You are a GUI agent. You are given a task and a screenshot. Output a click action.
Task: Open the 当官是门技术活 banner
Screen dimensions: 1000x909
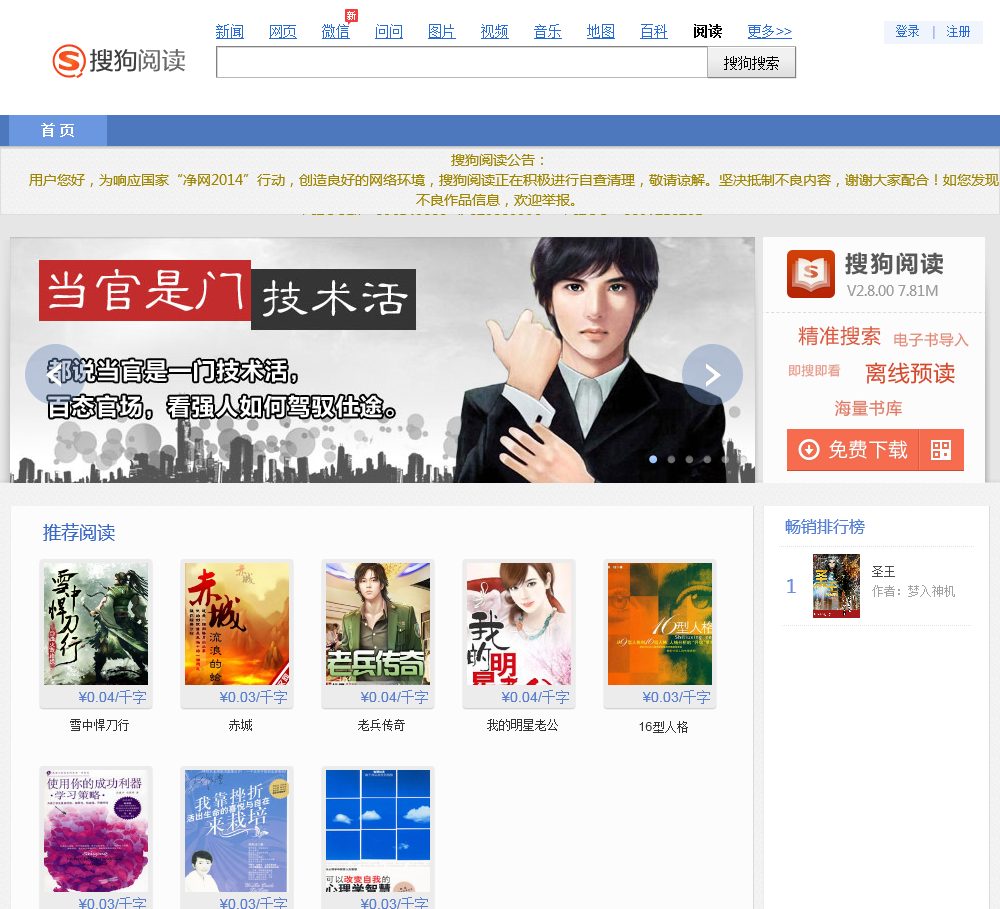pos(382,360)
